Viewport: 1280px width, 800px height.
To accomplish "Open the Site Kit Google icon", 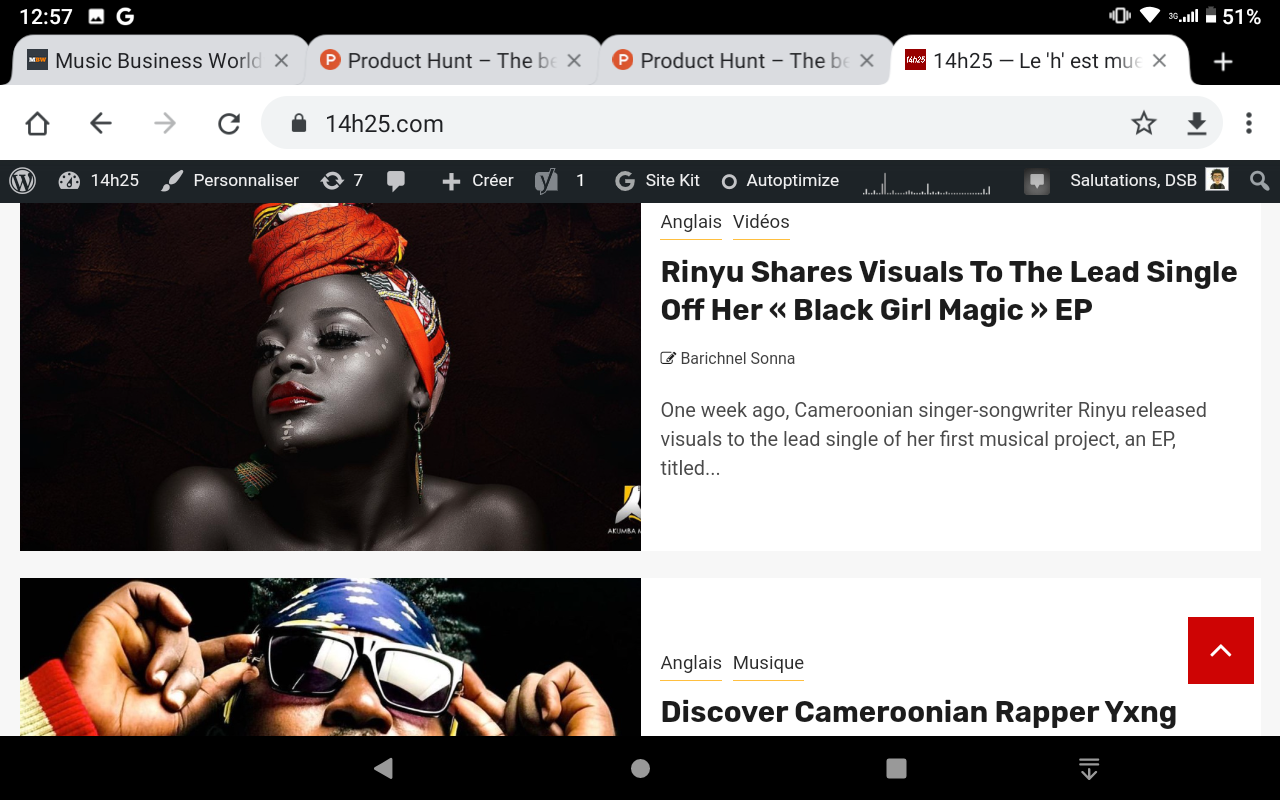I will [625, 181].
